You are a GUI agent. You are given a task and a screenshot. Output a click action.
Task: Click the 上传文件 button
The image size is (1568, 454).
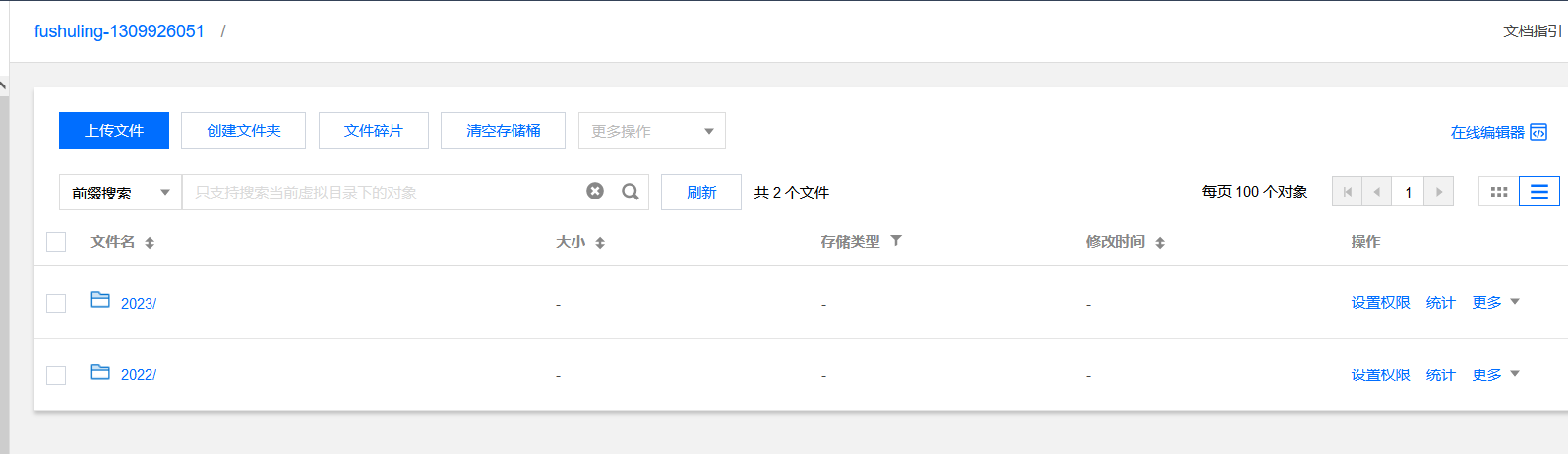(114, 131)
